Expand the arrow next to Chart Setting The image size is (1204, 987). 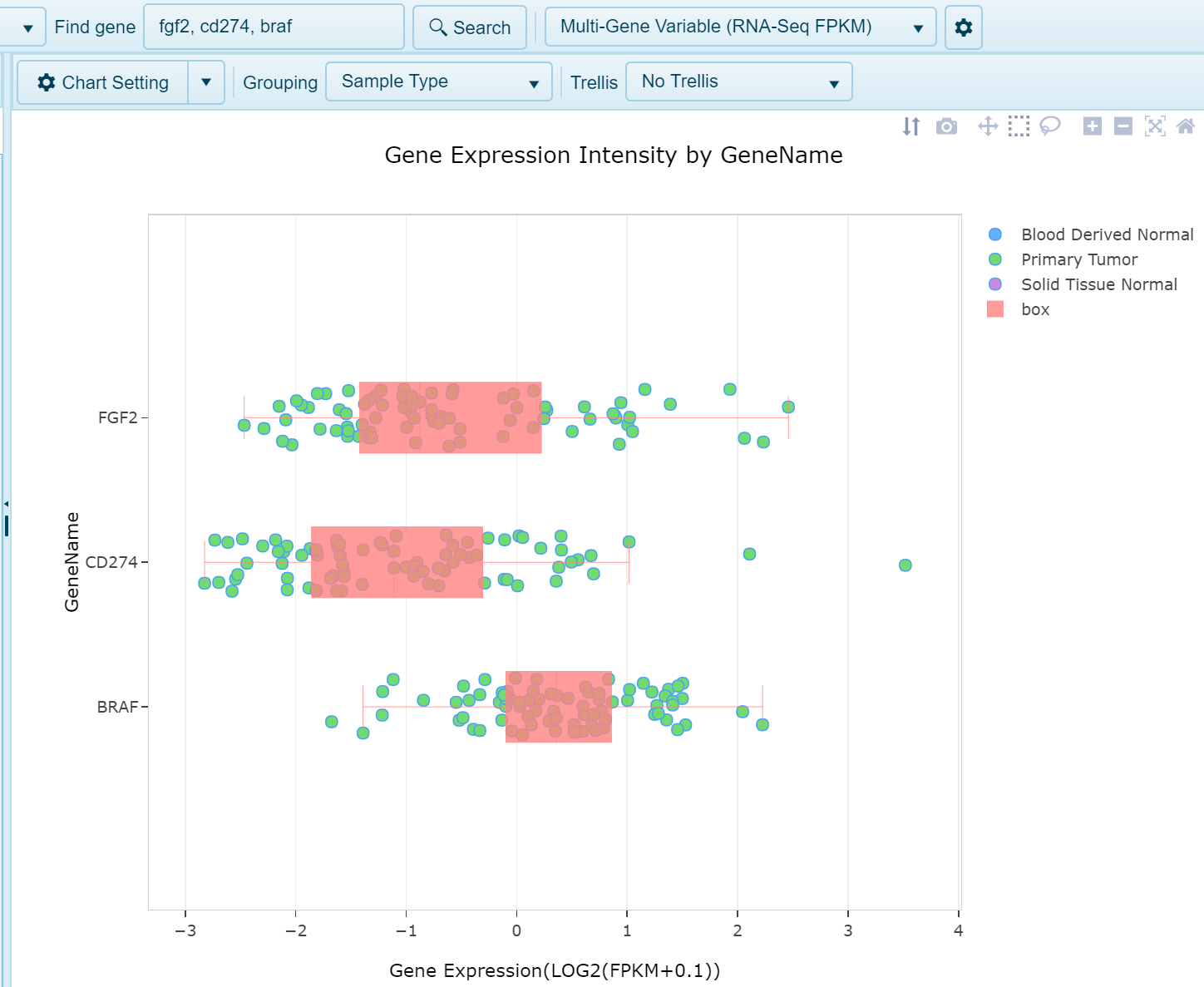(x=206, y=81)
